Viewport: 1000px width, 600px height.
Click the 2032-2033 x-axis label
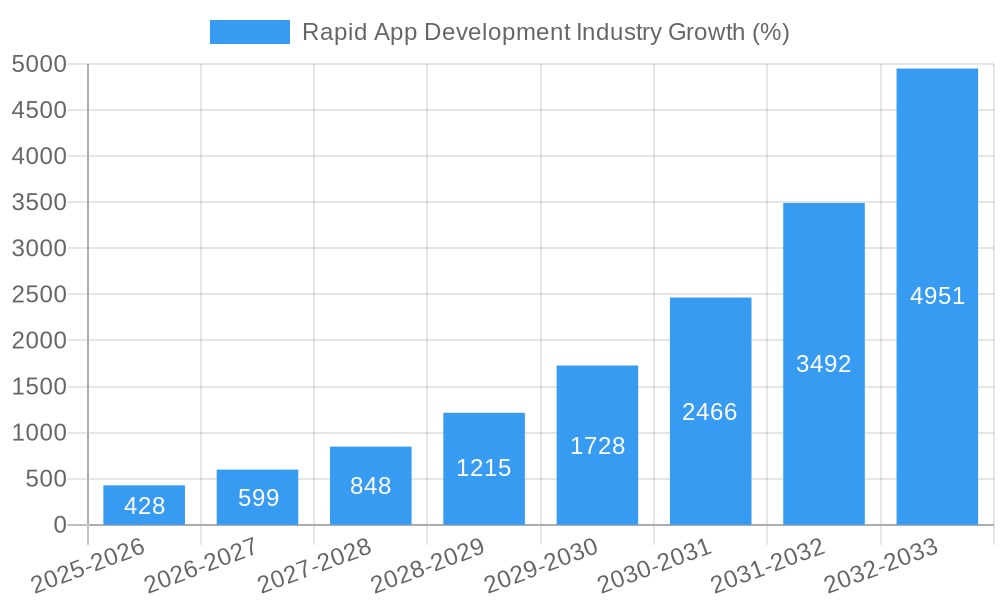[x=881, y=565]
